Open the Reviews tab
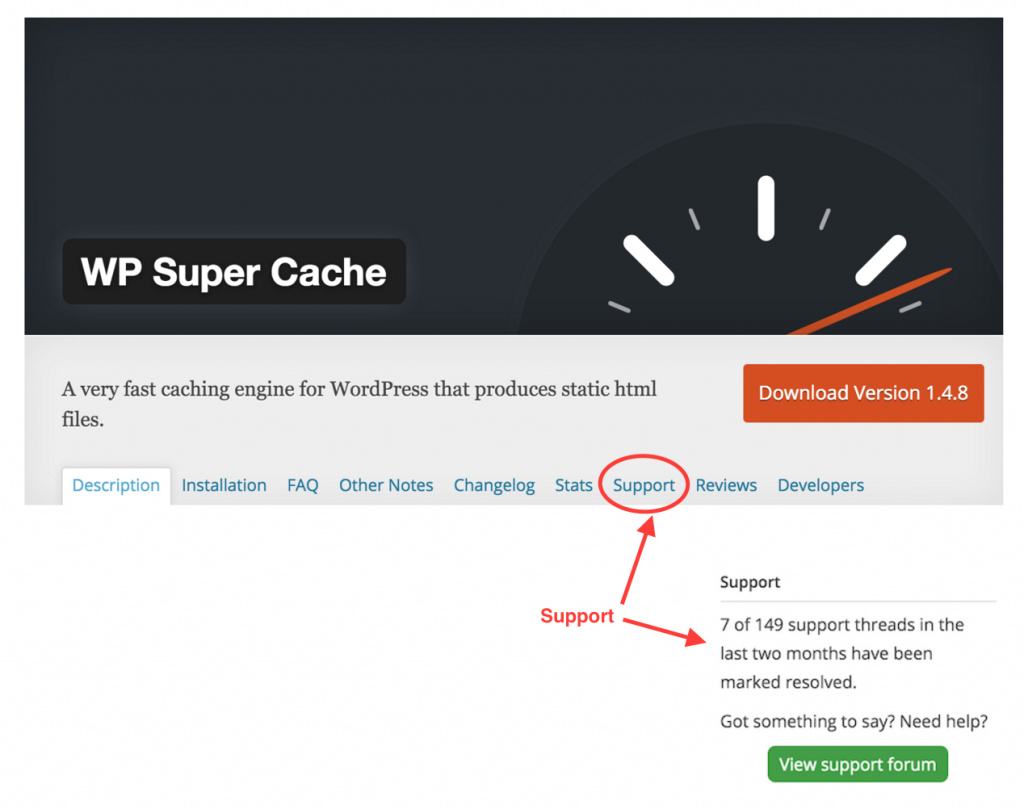Image resolution: width=1024 pixels, height=809 pixels. [x=726, y=485]
